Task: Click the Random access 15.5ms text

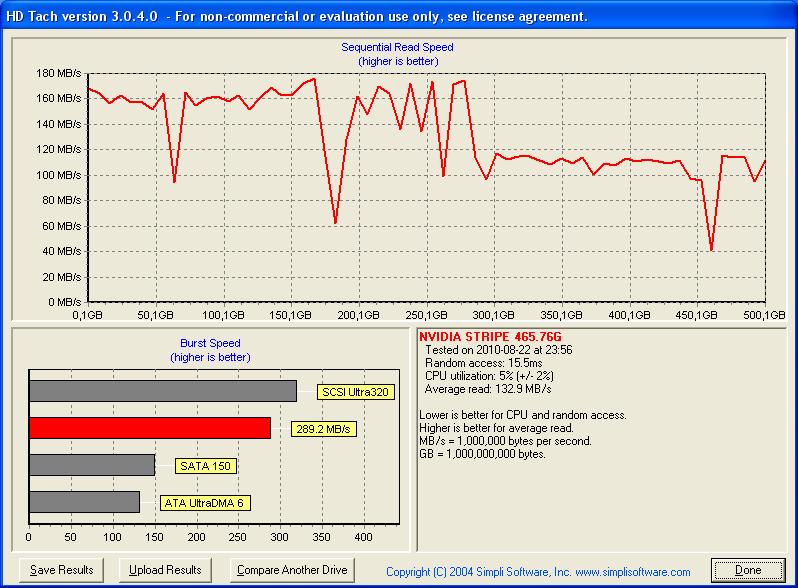Action: (x=483, y=363)
